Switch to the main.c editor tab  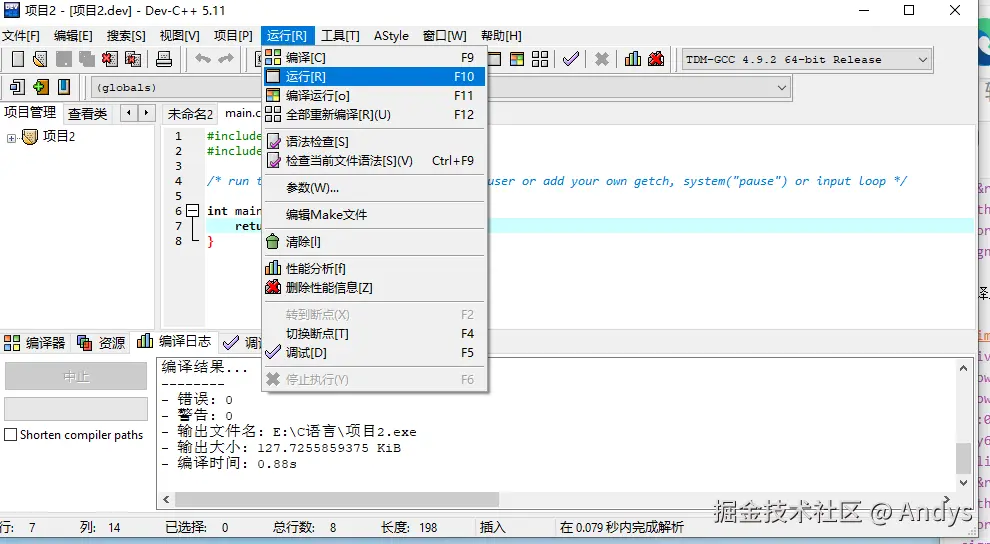point(242,113)
